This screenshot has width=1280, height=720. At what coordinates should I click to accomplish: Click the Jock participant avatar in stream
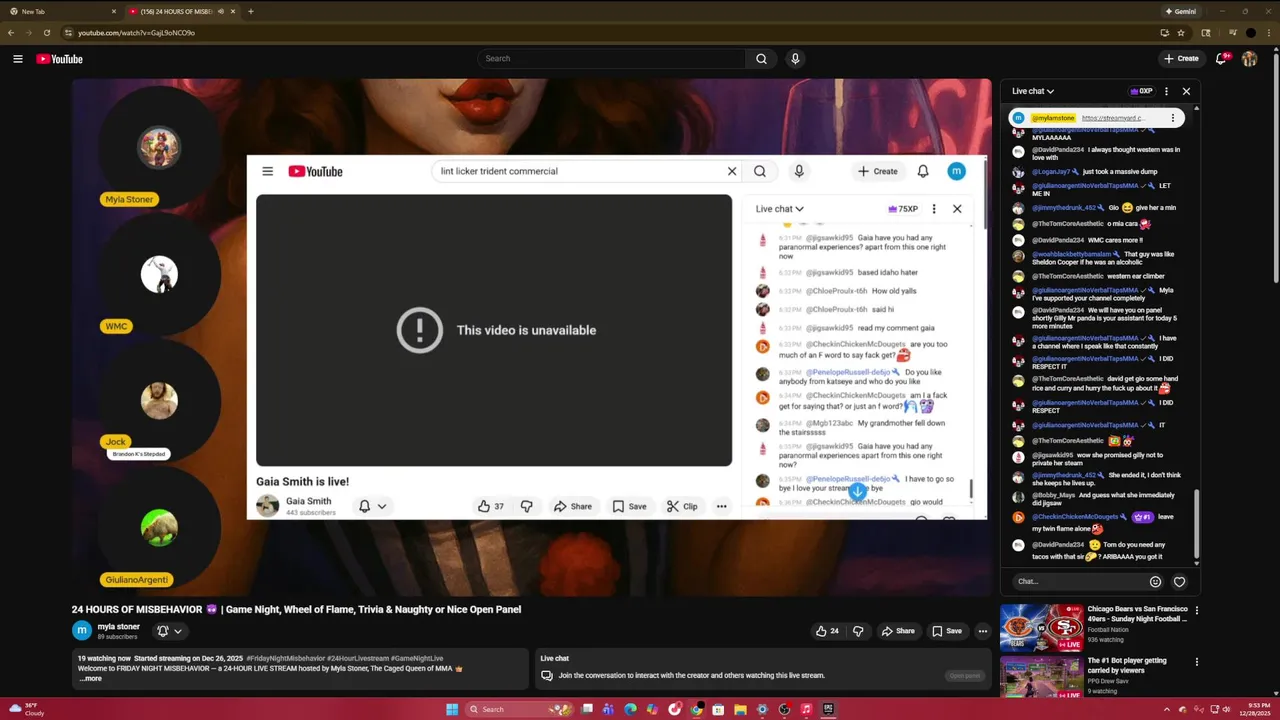[158, 400]
